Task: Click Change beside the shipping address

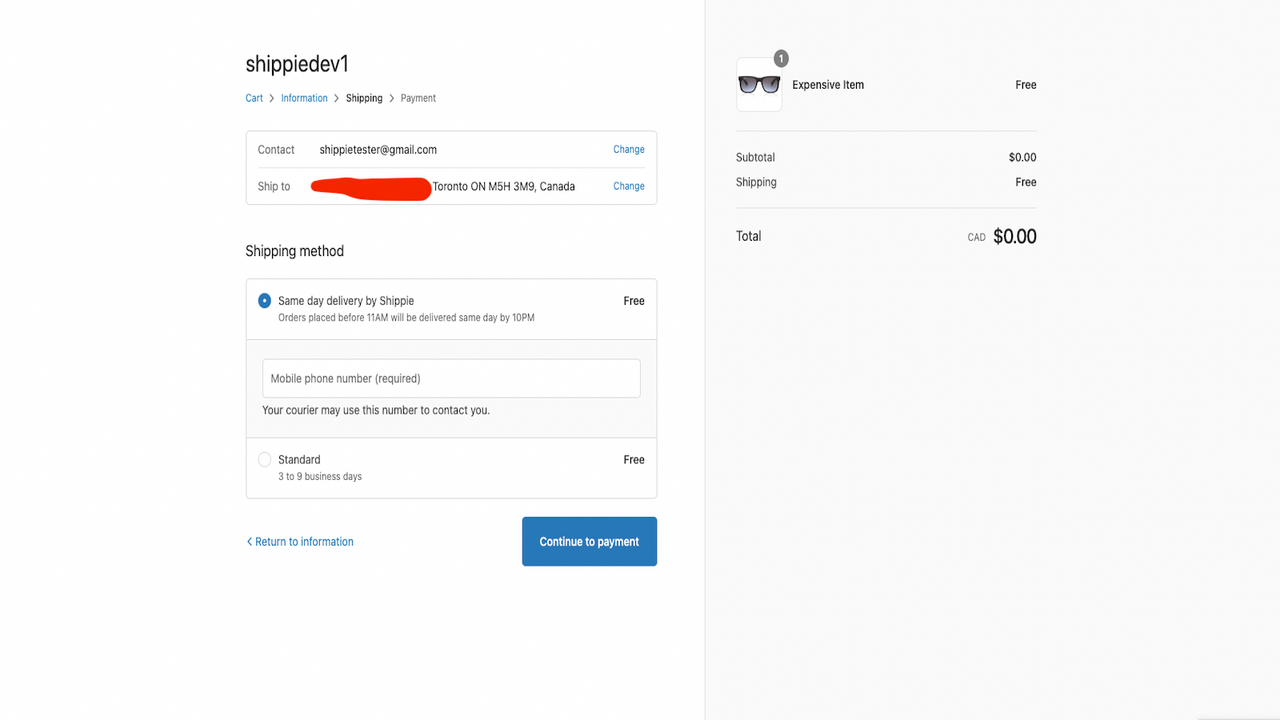Action: point(628,186)
